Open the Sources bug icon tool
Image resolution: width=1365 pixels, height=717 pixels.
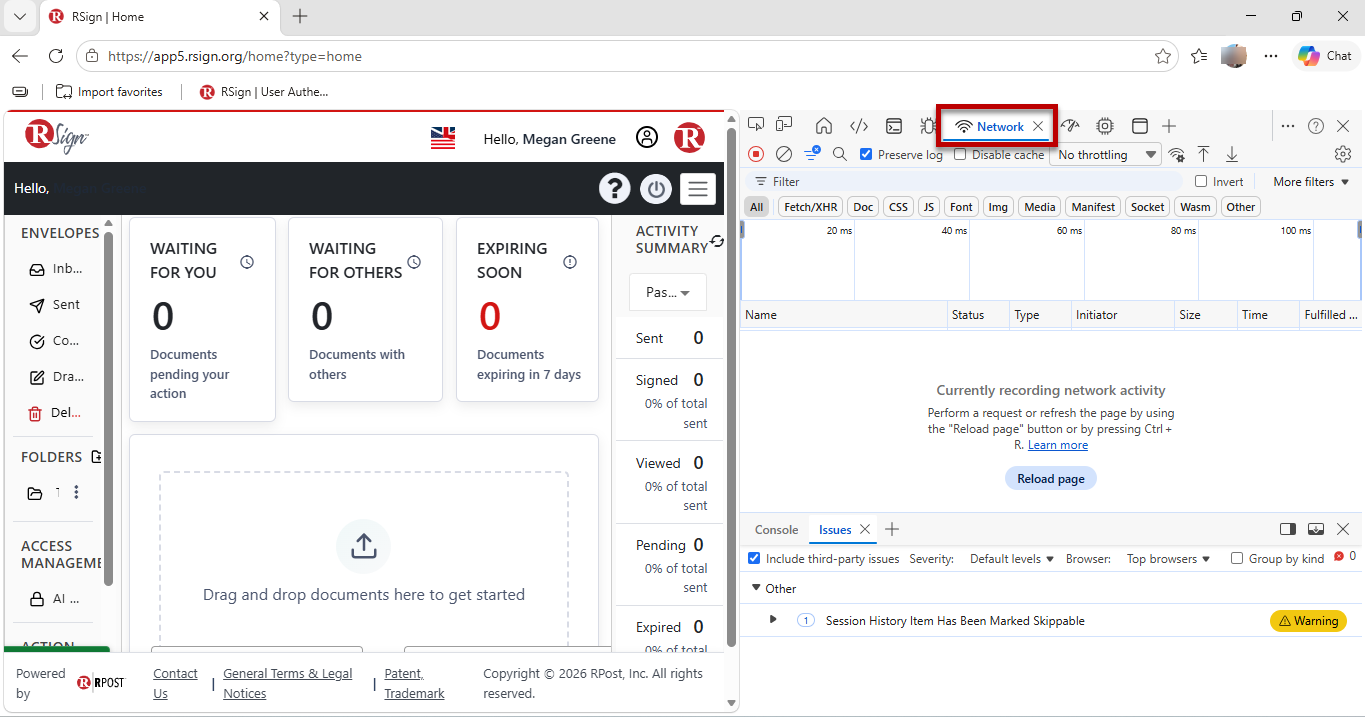pos(928,126)
